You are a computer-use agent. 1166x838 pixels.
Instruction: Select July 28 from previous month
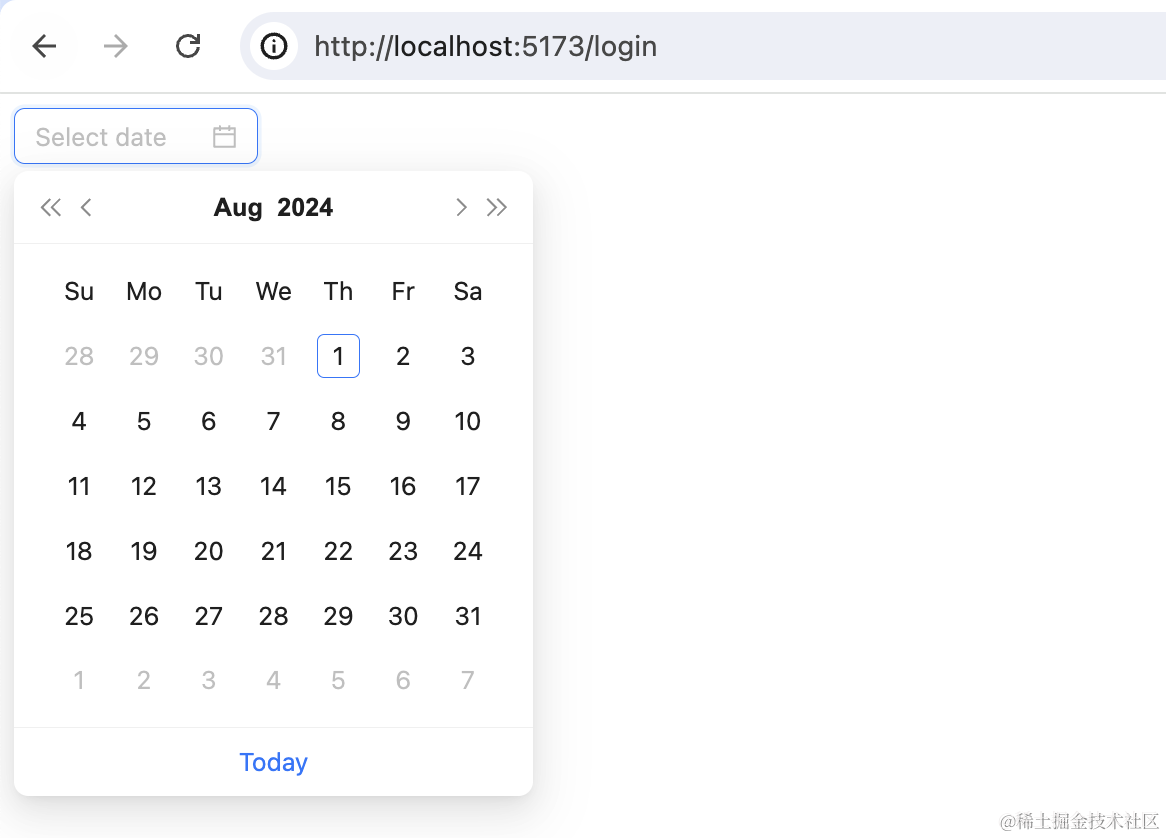coord(79,356)
